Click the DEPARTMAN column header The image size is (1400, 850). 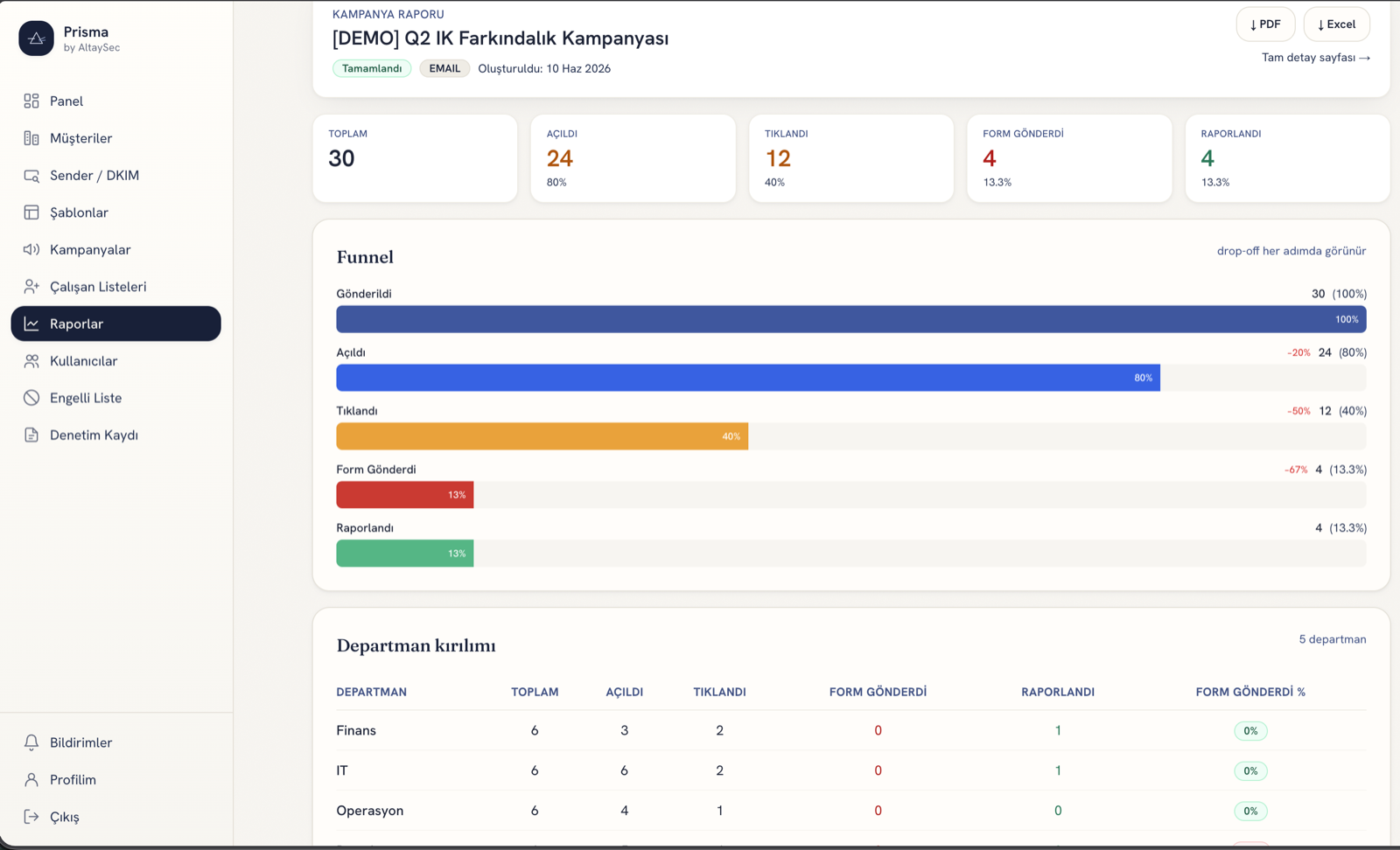tap(371, 692)
